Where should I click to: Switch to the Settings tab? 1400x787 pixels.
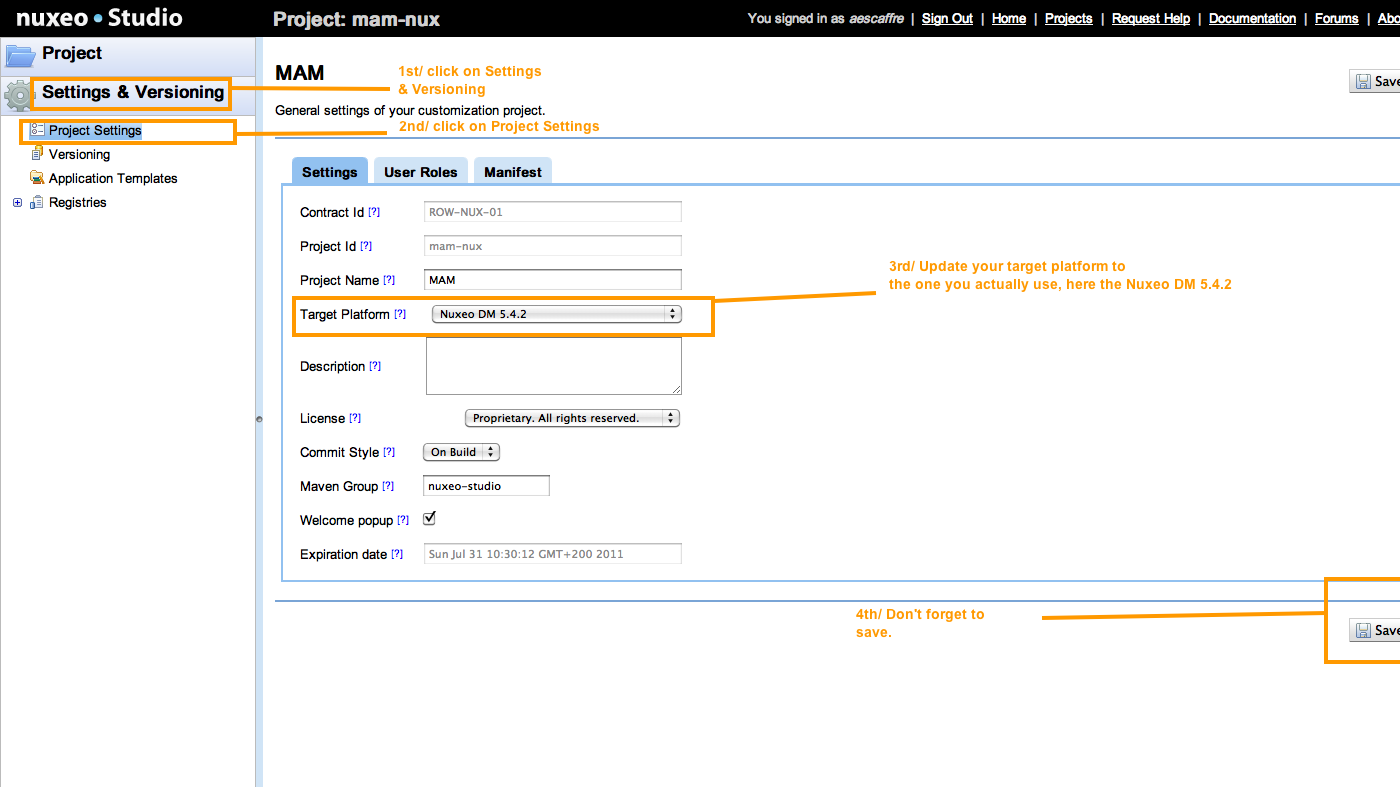[330, 172]
